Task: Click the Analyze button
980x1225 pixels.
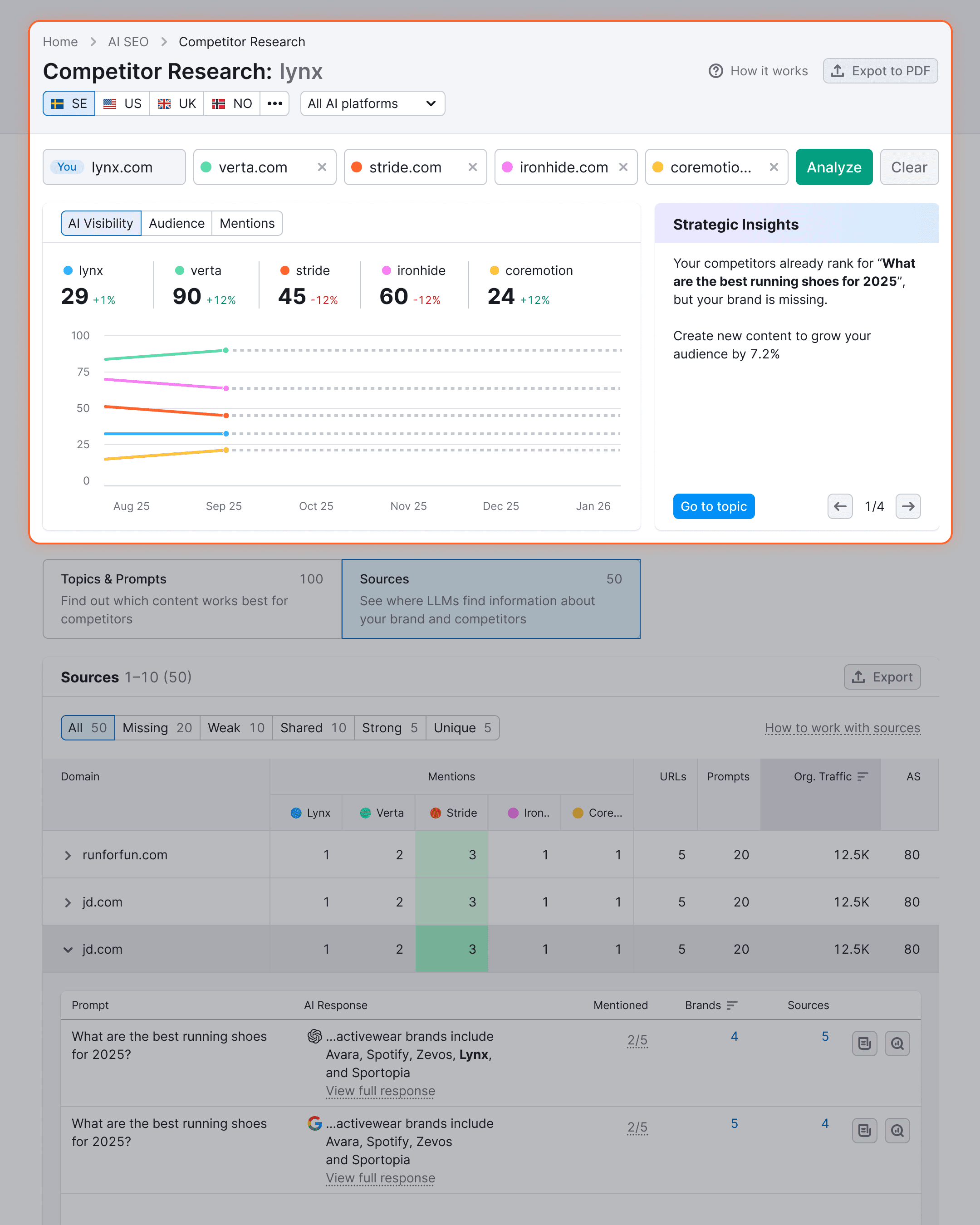Action: (x=834, y=167)
